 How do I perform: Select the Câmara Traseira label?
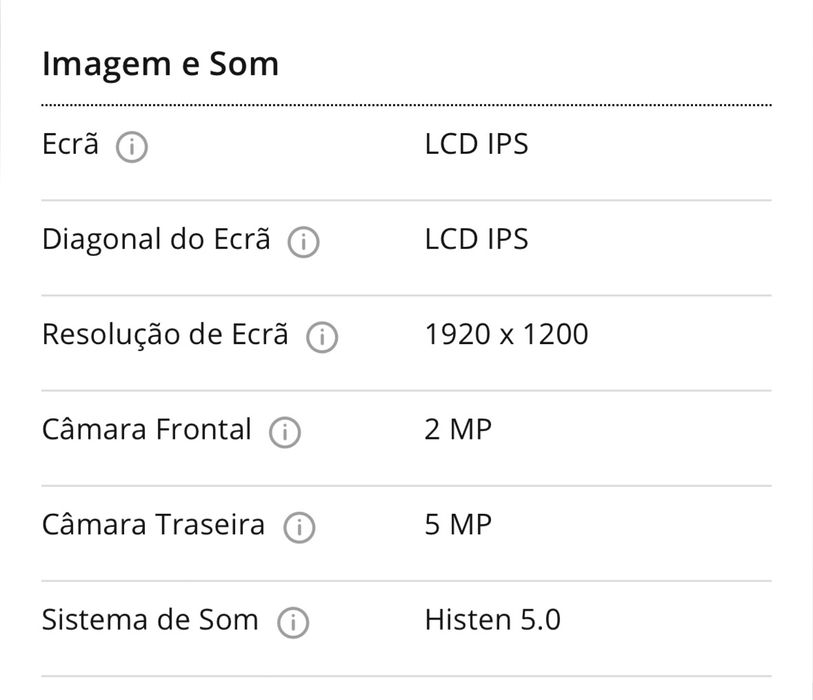[x=153, y=524]
